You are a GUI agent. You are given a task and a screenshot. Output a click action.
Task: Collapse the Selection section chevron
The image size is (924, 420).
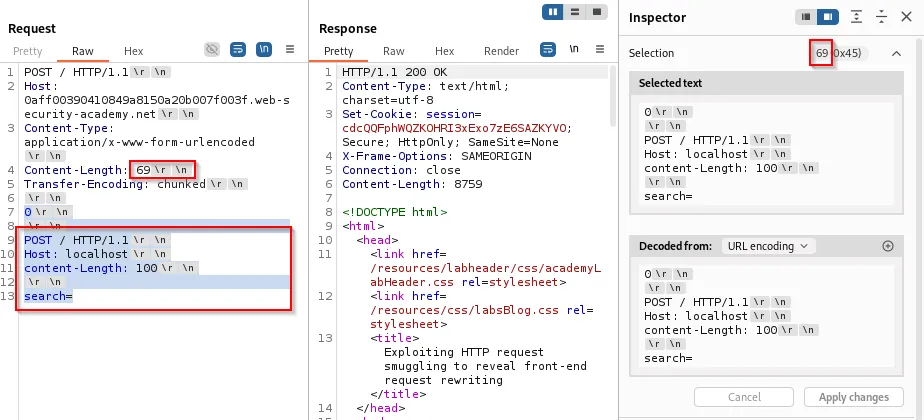pyautogui.click(x=896, y=53)
